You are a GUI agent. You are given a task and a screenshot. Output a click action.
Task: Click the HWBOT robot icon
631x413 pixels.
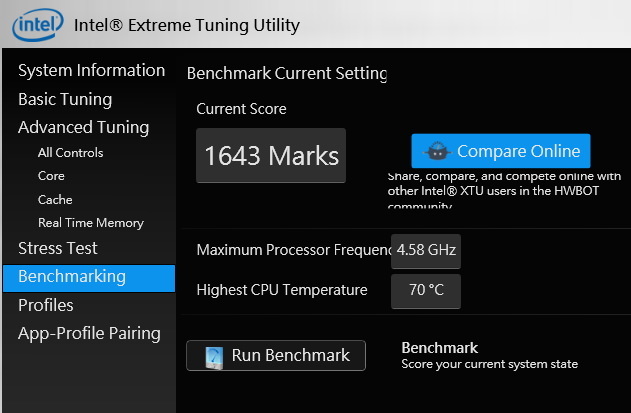tap(435, 152)
